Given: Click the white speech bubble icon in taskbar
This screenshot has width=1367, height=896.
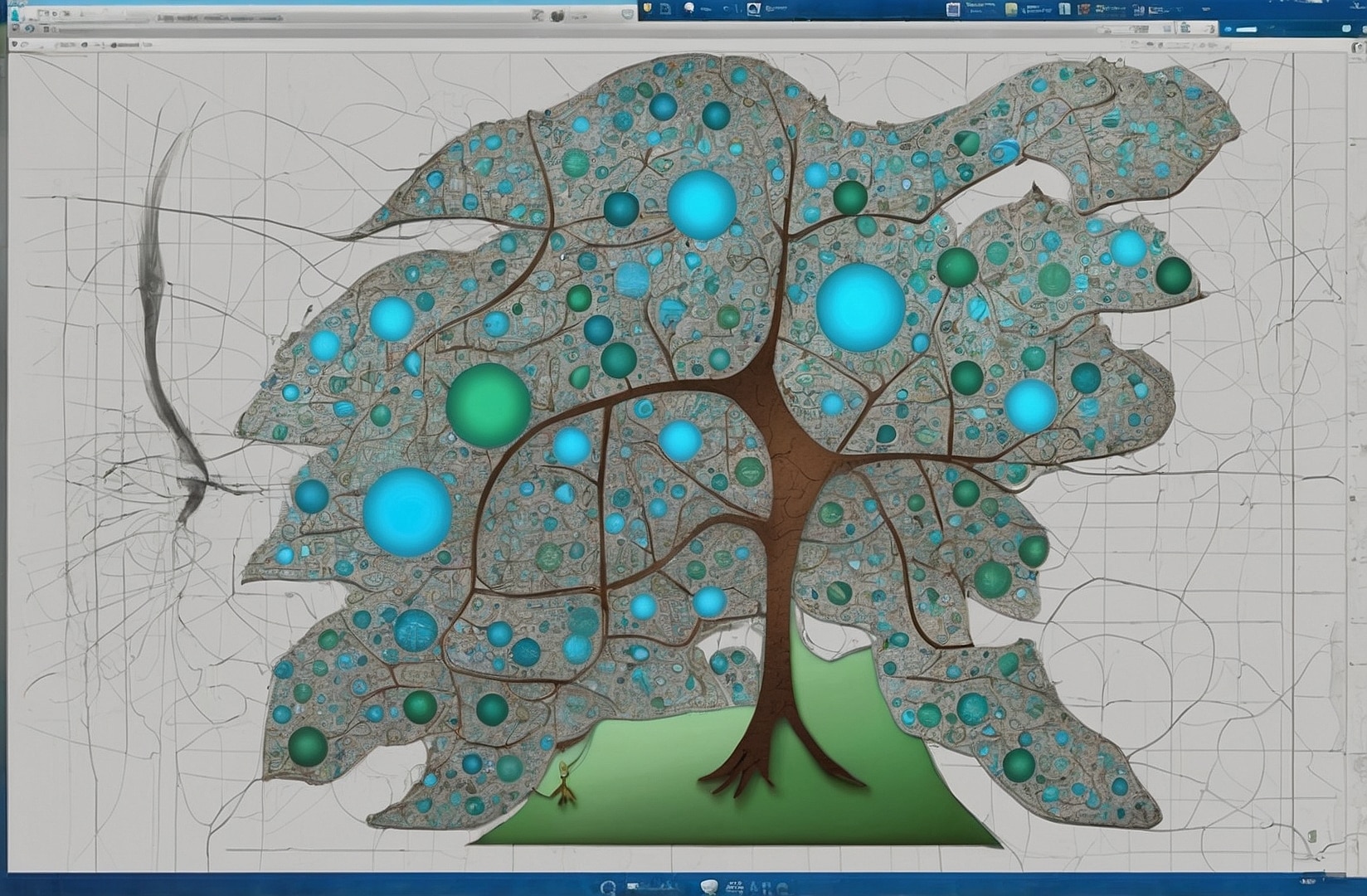Looking at the screenshot, I should [x=708, y=886].
